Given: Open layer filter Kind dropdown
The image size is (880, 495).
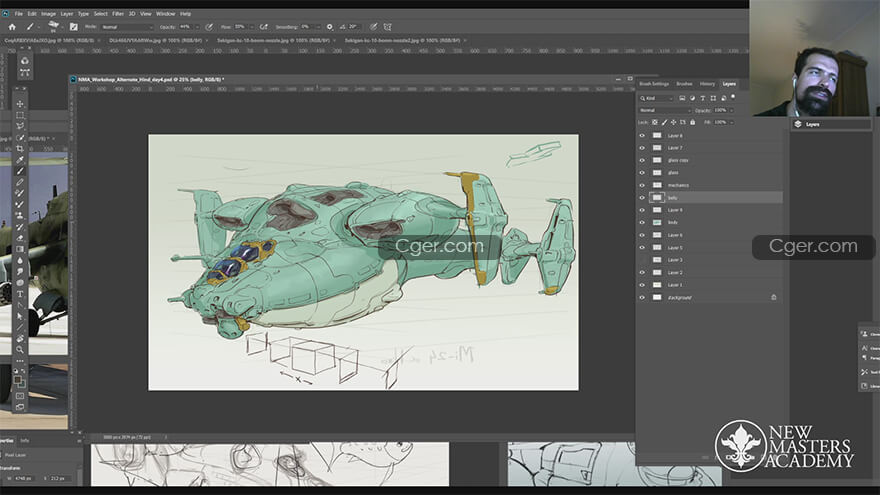Looking at the screenshot, I should (x=657, y=98).
